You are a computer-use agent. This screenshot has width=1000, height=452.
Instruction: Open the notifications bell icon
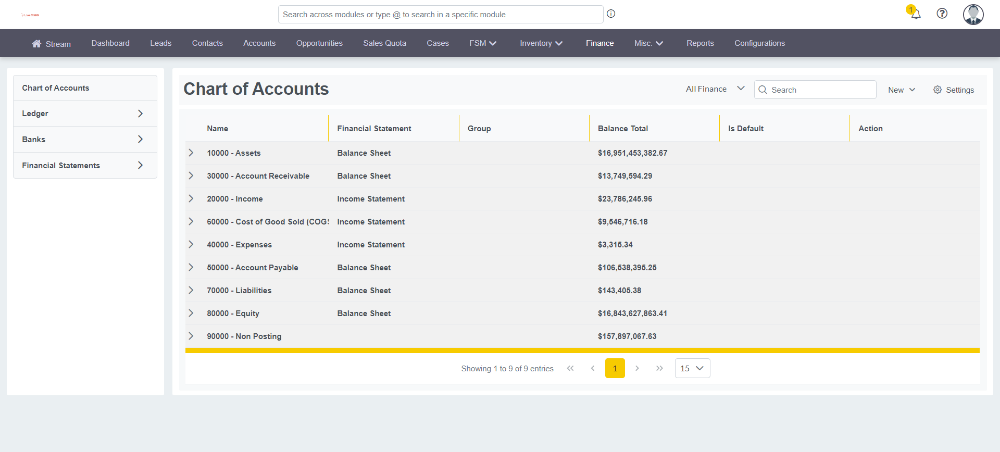pyautogui.click(x=915, y=14)
